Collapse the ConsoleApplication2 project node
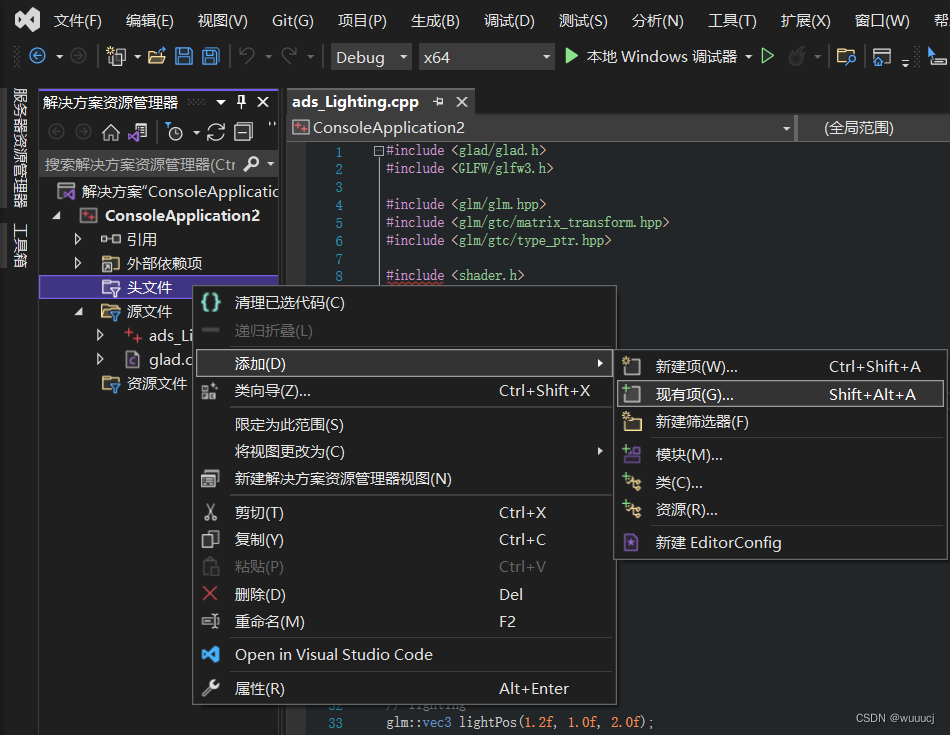Viewport: 950px width, 735px height. [56, 215]
